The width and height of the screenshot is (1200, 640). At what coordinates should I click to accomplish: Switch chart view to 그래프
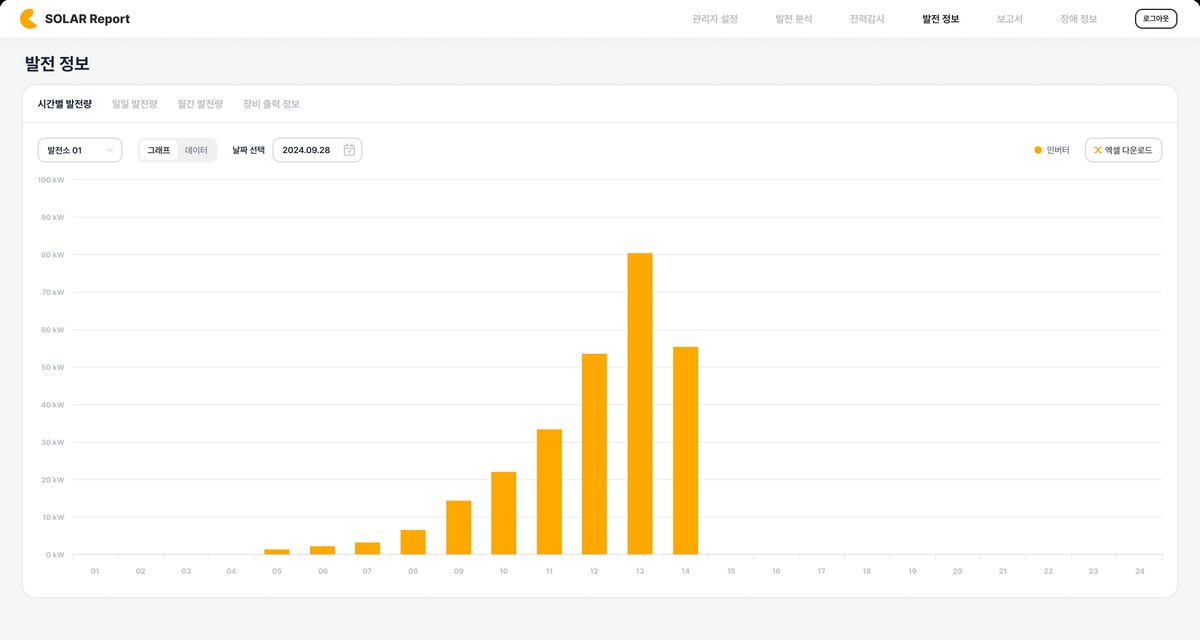tap(159, 150)
